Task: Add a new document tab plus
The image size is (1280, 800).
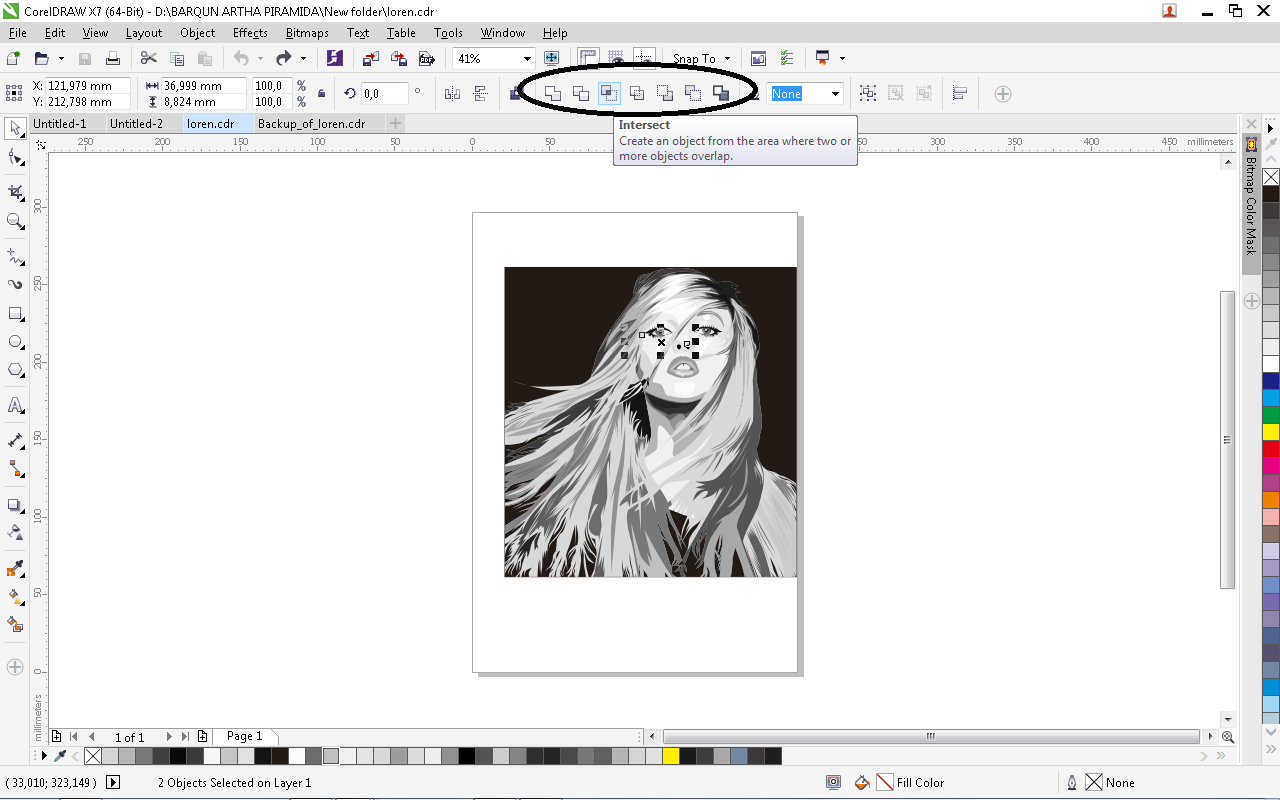Action: click(x=396, y=124)
